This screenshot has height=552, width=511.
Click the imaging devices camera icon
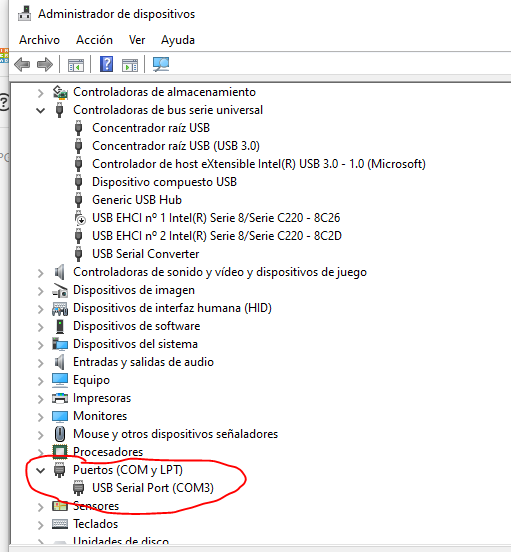coord(60,290)
